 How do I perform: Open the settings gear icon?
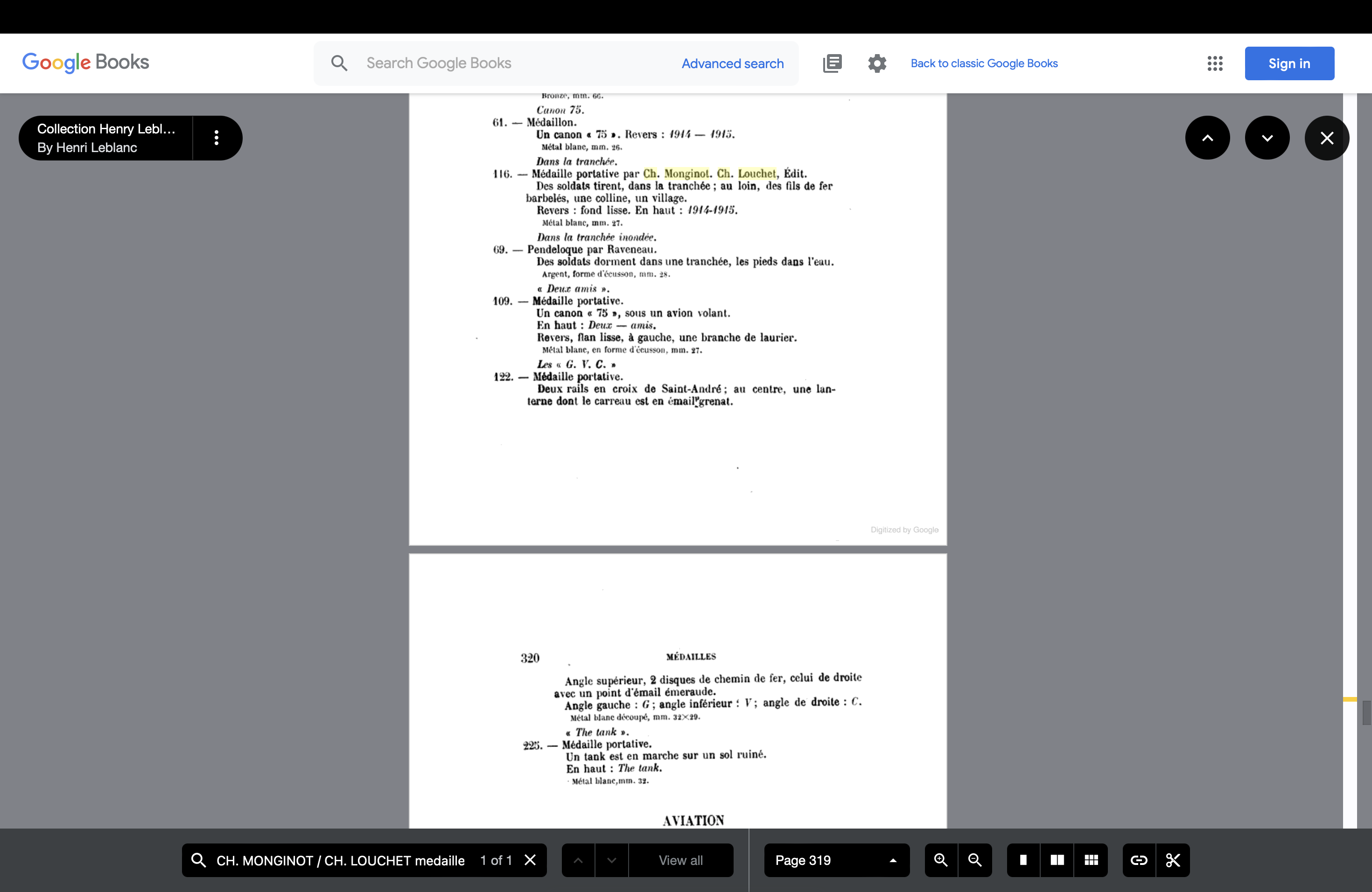click(x=877, y=63)
